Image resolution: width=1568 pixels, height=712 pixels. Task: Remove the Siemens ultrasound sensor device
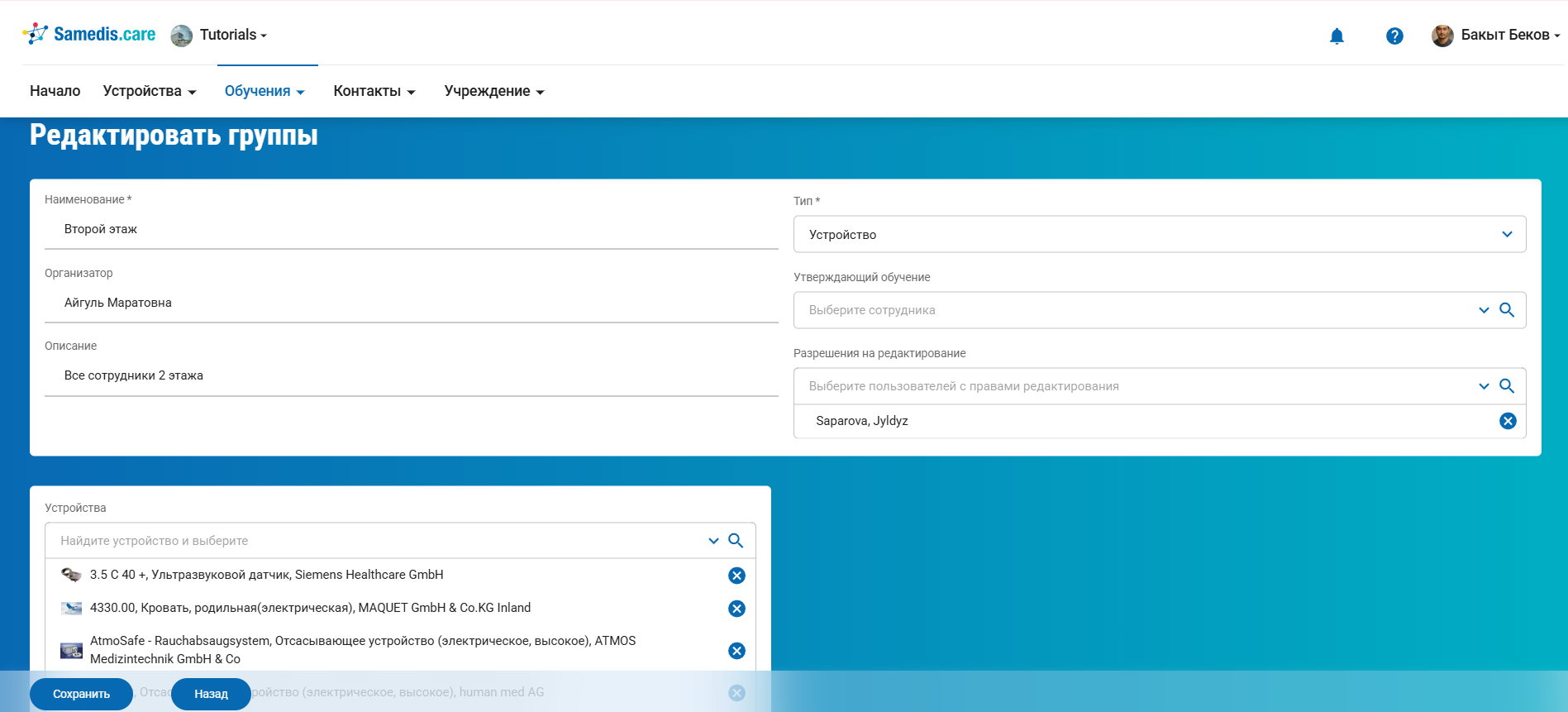point(736,576)
